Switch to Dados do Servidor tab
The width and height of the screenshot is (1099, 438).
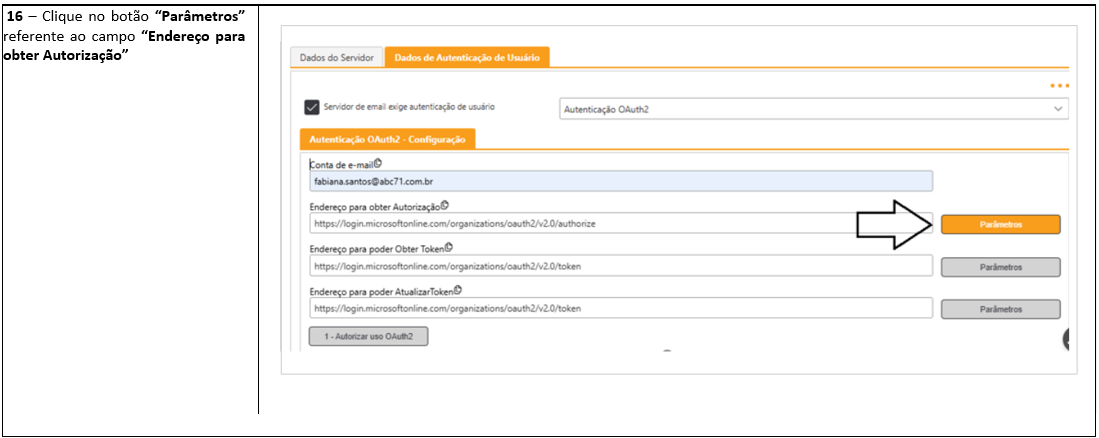337,58
